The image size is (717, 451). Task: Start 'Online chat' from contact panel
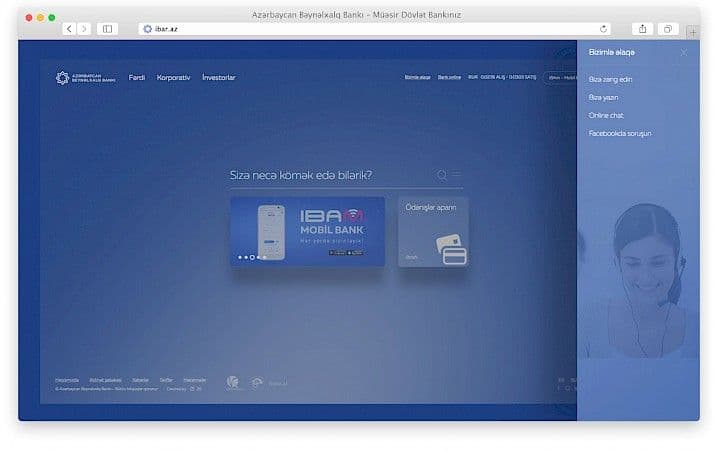(x=606, y=115)
